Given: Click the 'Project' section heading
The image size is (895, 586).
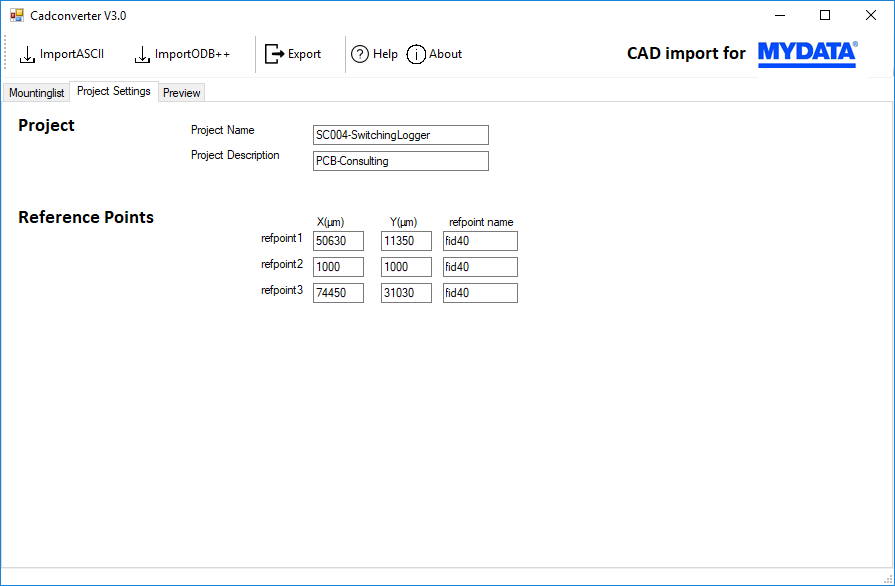Looking at the screenshot, I should tap(46, 126).
